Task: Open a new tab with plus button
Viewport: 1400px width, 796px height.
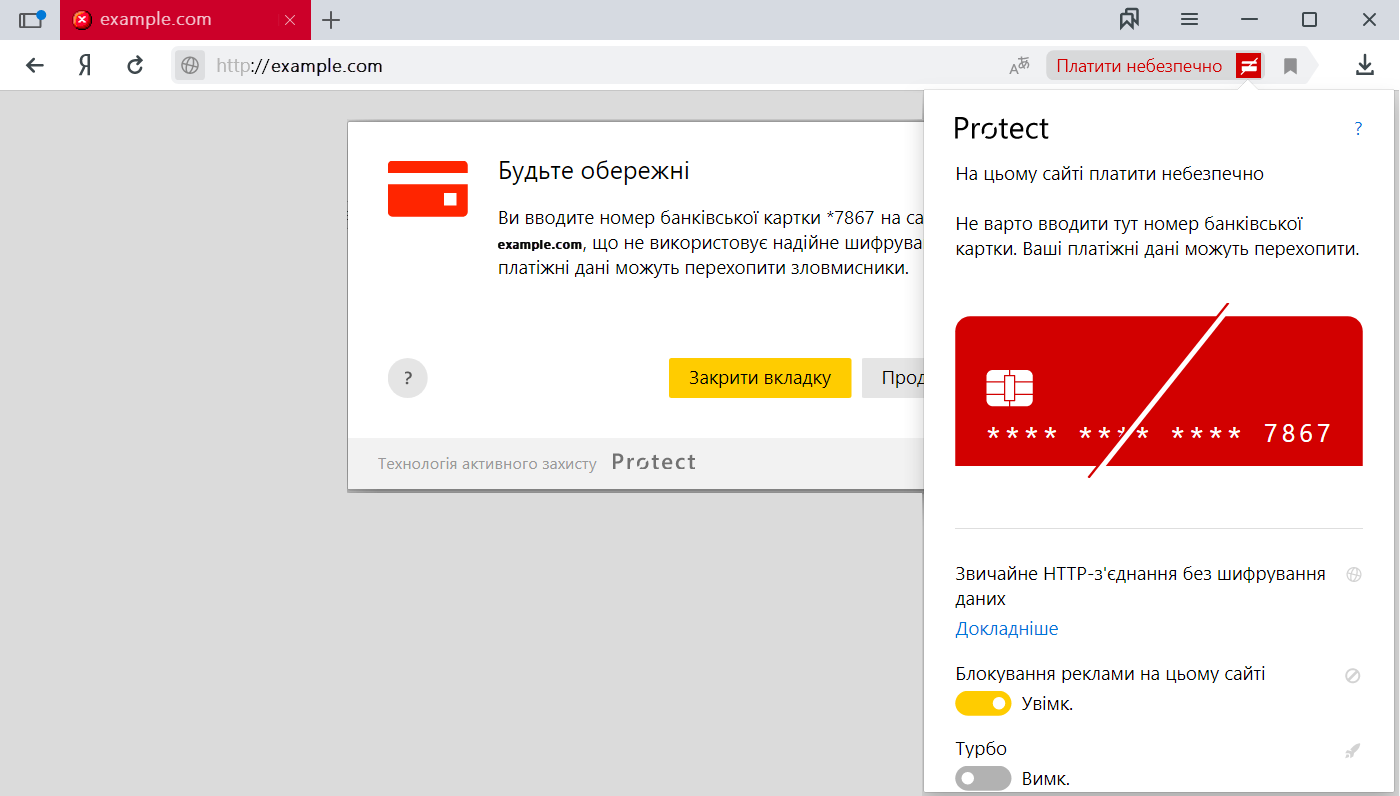Action: pyautogui.click(x=331, y=20)
